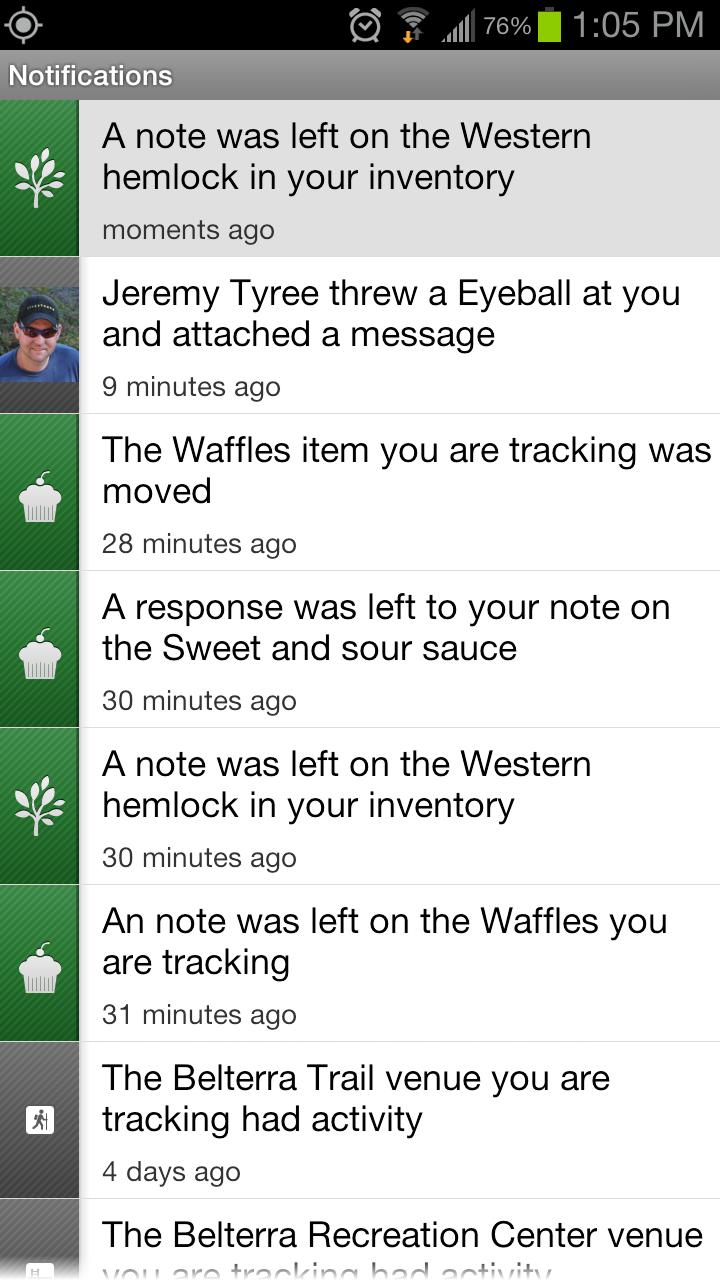720x1280 pixels.
Task: Tap cupcake icon next to Waffles note notification
Action: click(39, 963)
